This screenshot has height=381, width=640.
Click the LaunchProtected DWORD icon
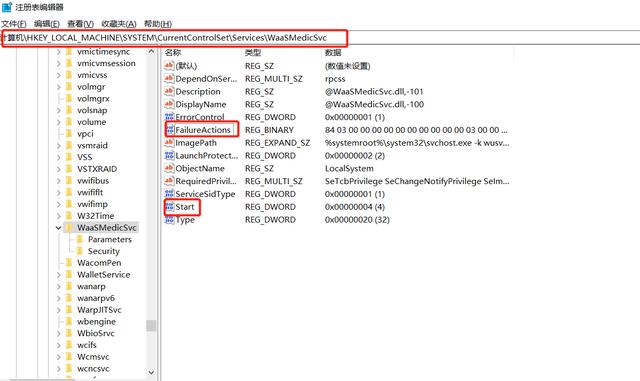[x=169, y=156]
